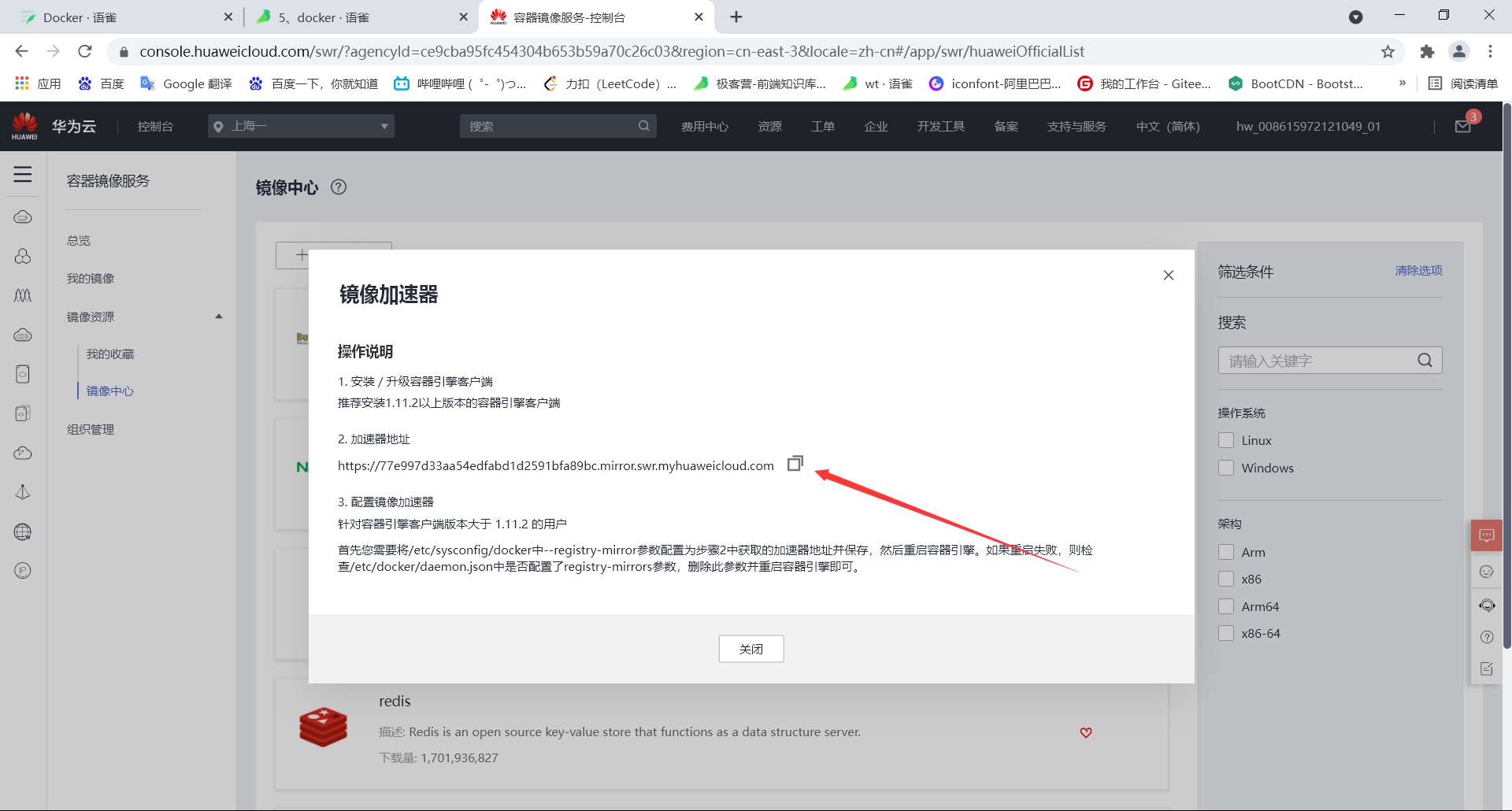Enable the Arm64 architecture checkbox
Viewport: 1512px width, 811px height.
coord(1226,606)
